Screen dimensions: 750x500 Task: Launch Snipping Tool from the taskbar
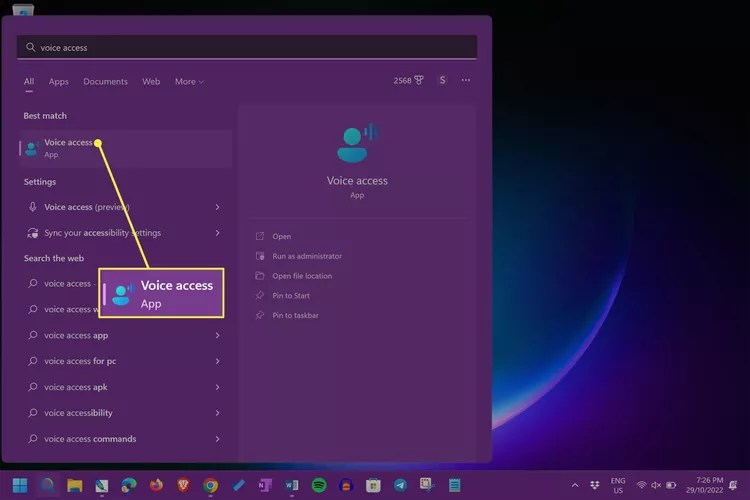point(427,485)
